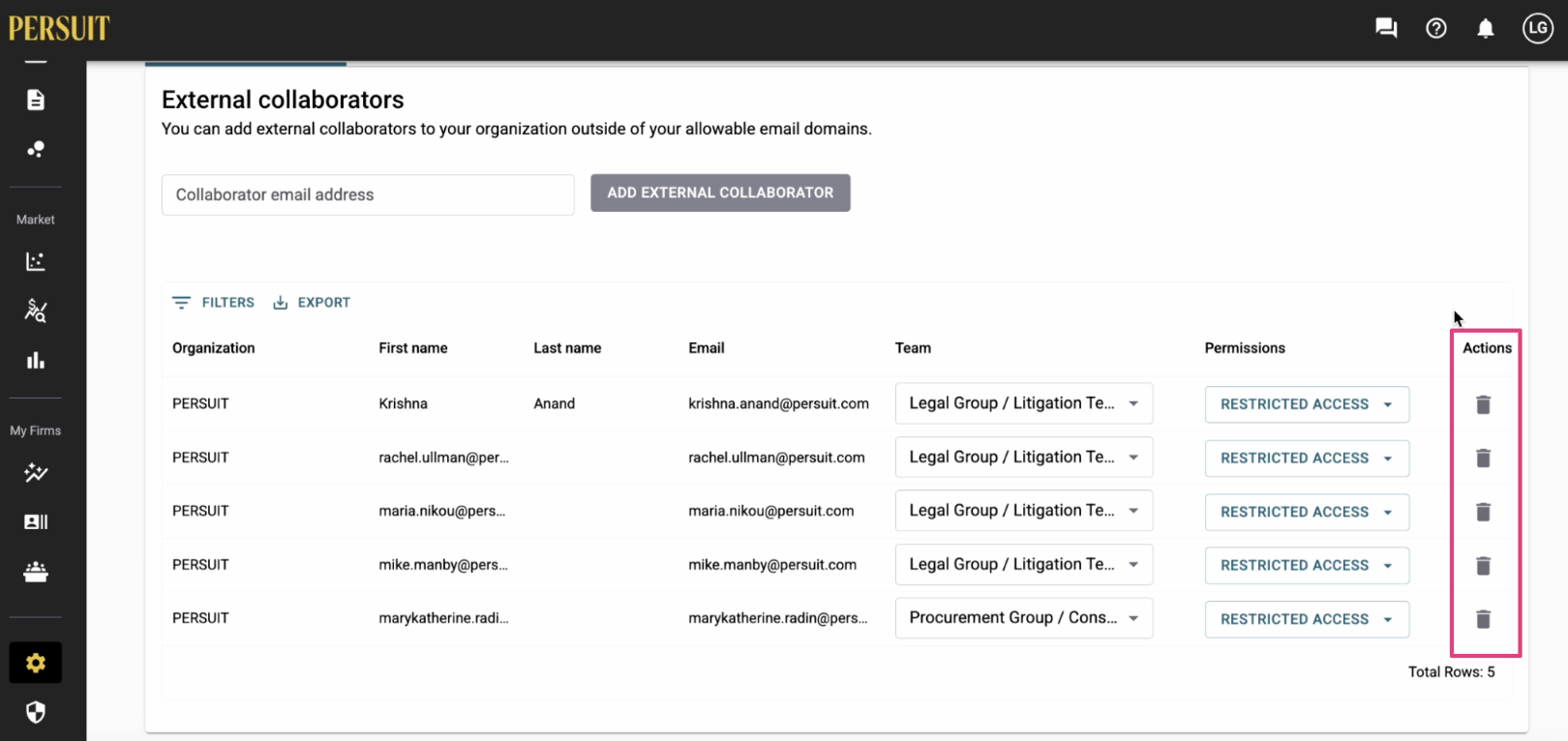The image size is (1568, 741).
Task: Click the External collaborators heading
Action: pyautogui.click(x=283, y=100)
